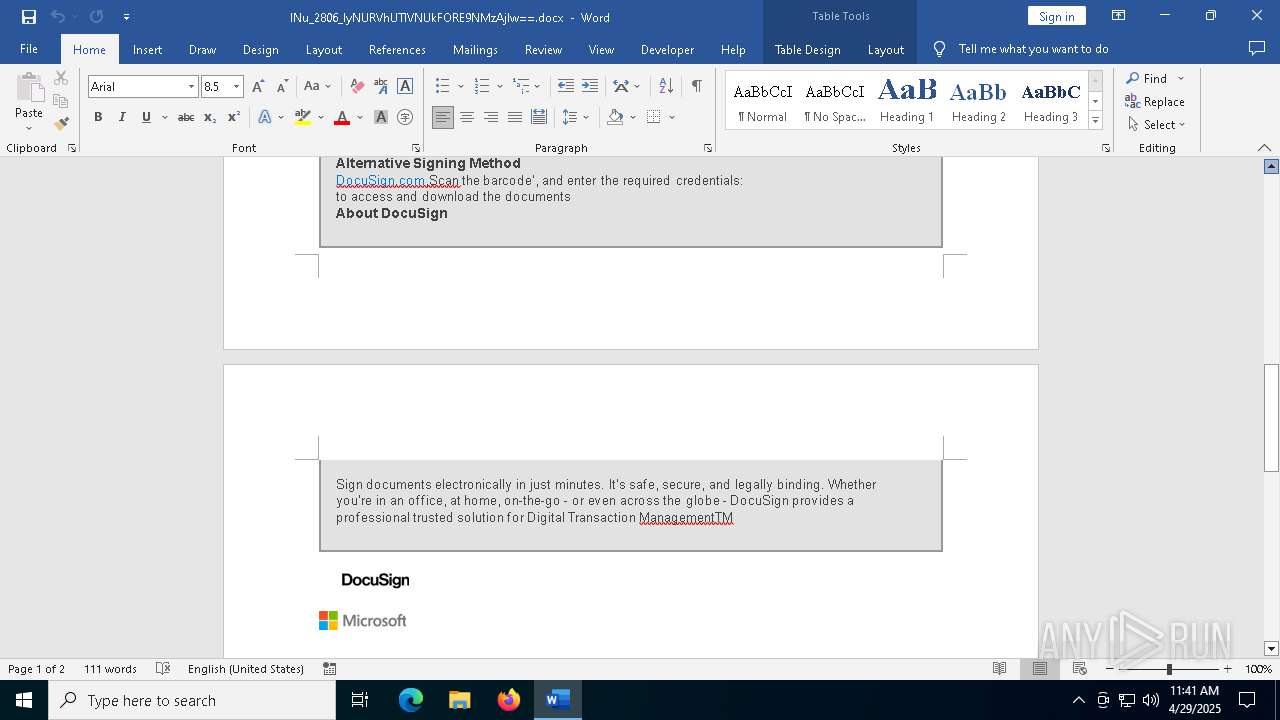Open the spelling and proofing status icon
Image resolution: width=1280 pixels, height=720 pixels.
163,669
